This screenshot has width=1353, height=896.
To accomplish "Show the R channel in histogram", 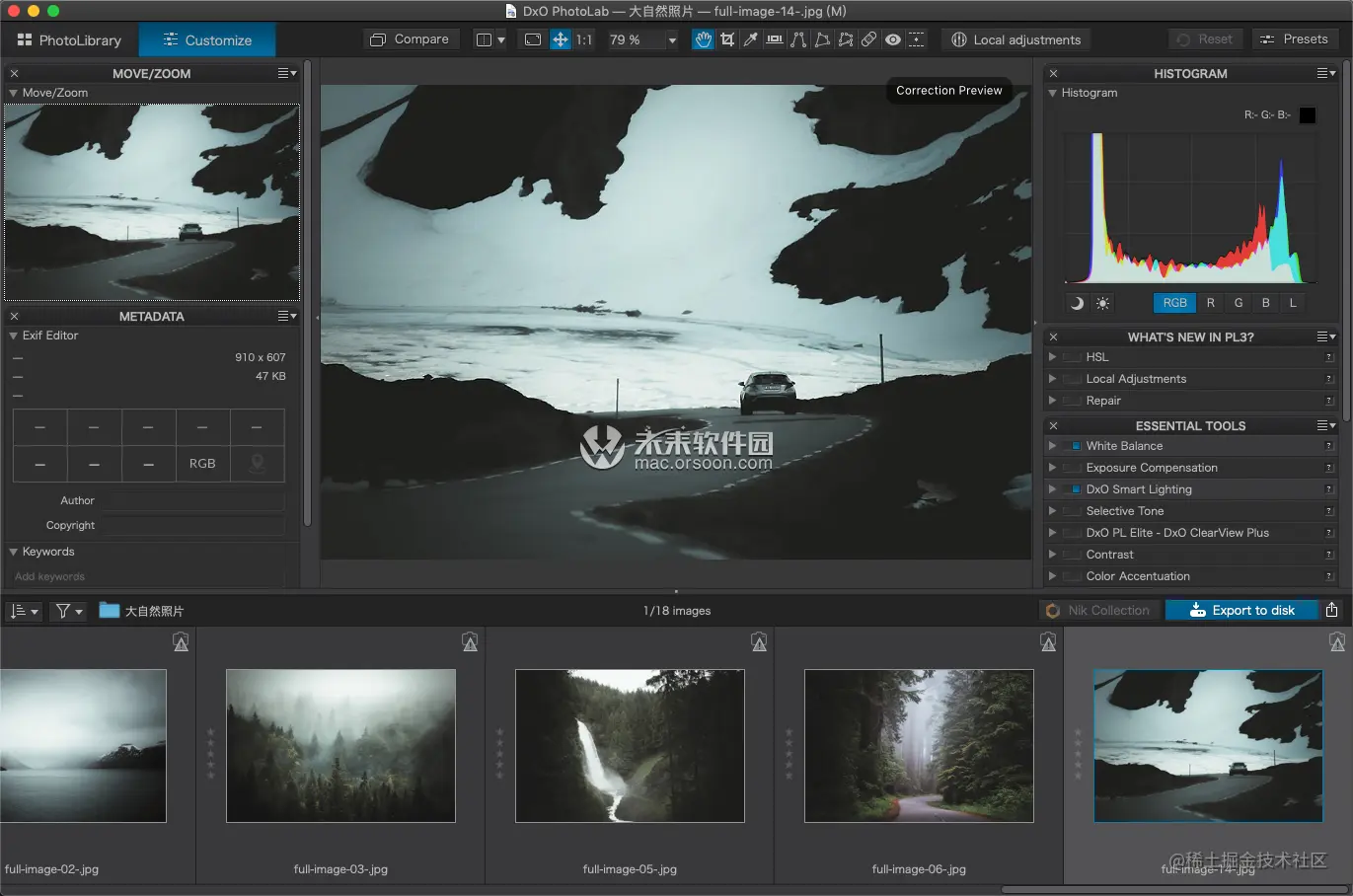I will click(1211, 303).
